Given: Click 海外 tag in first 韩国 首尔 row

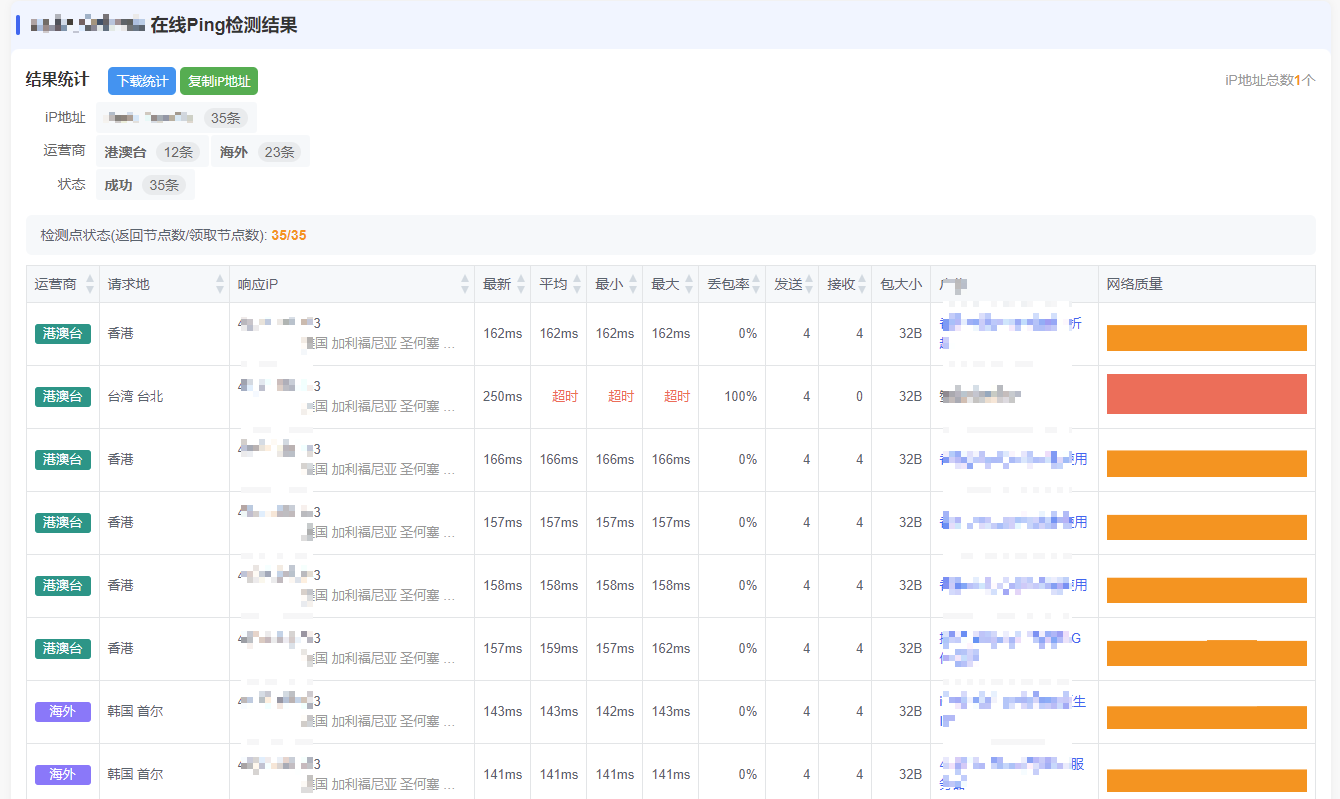Looking at the screenshot, I should point(63,711).
